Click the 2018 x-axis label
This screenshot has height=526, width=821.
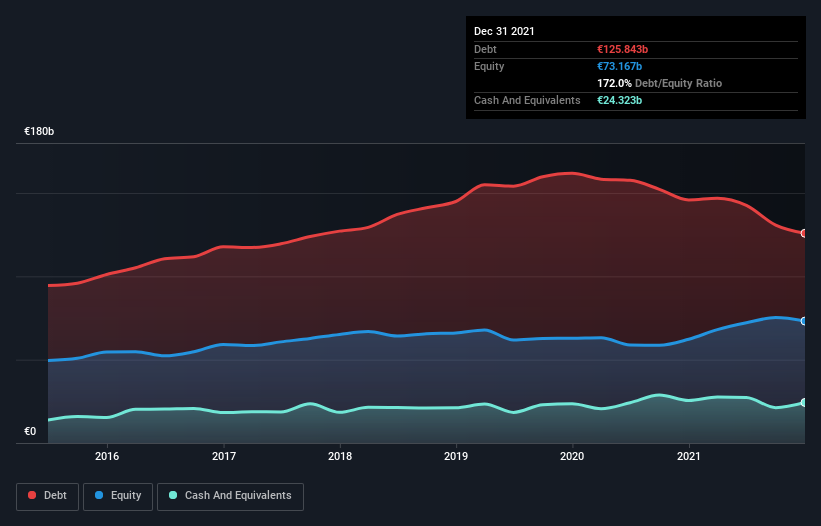pos(340,456)
